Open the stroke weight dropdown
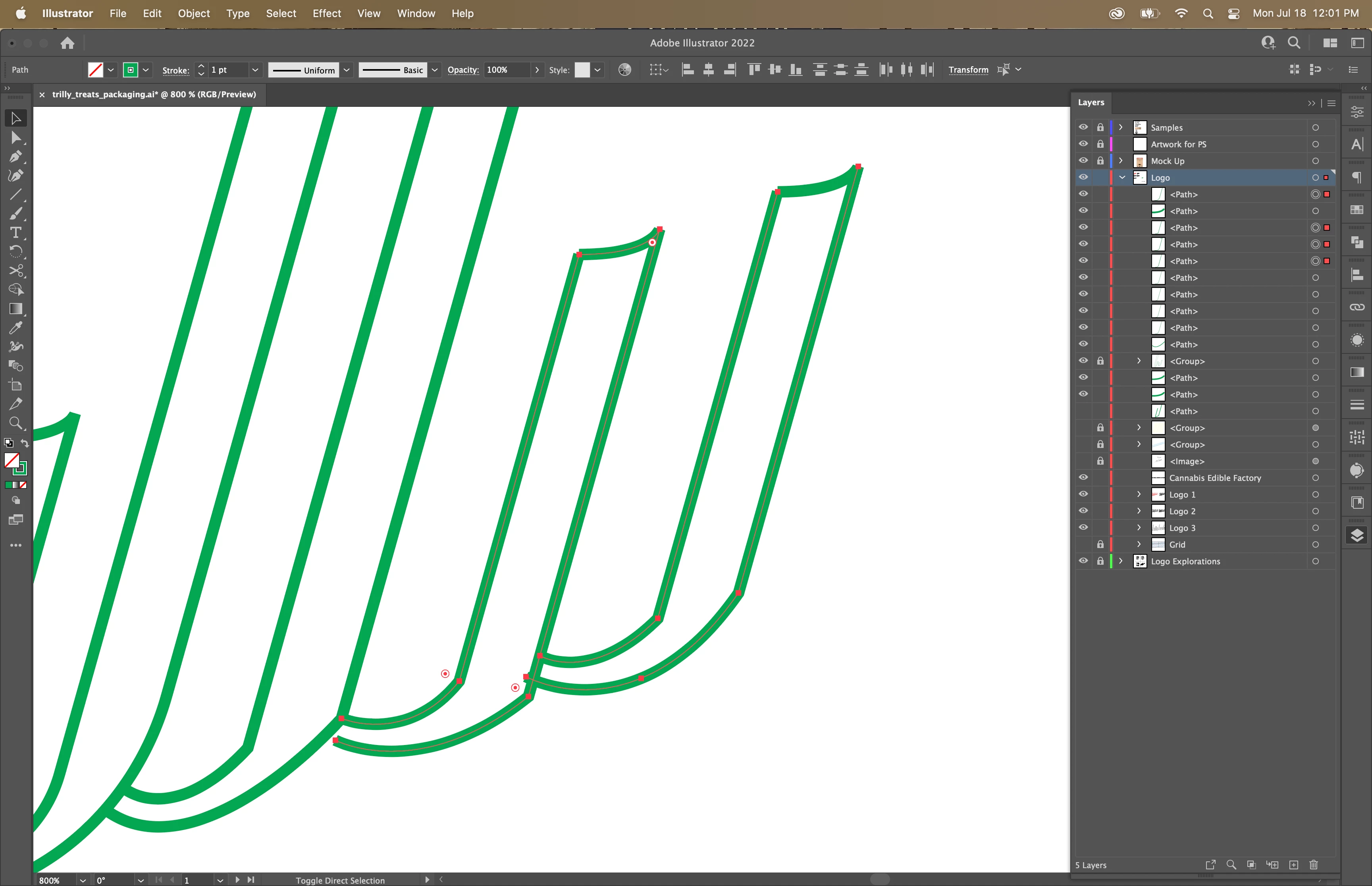 255,70
